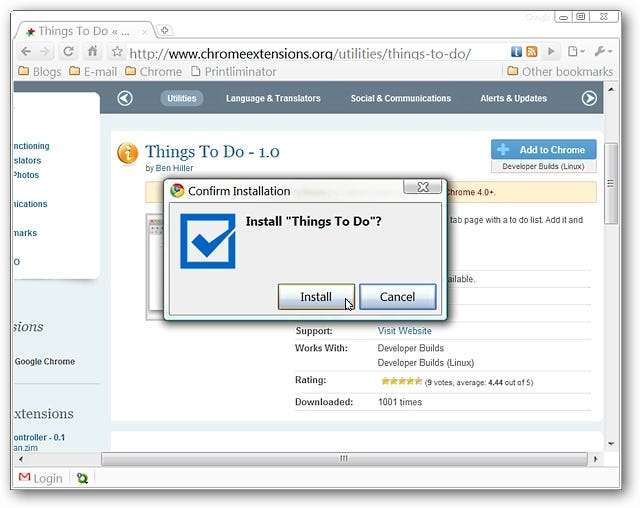The image size is (640, 508).
Task: Click the vertical page scrollbar thumb
Action: 611,184
